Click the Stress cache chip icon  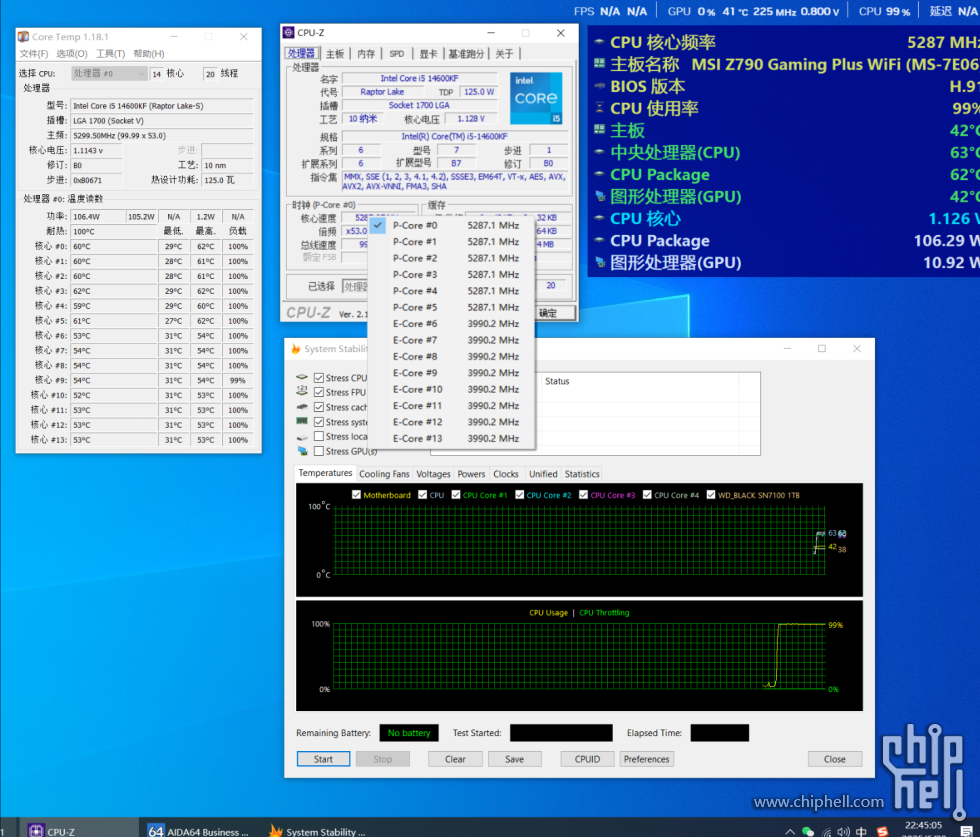click(302, 407)
